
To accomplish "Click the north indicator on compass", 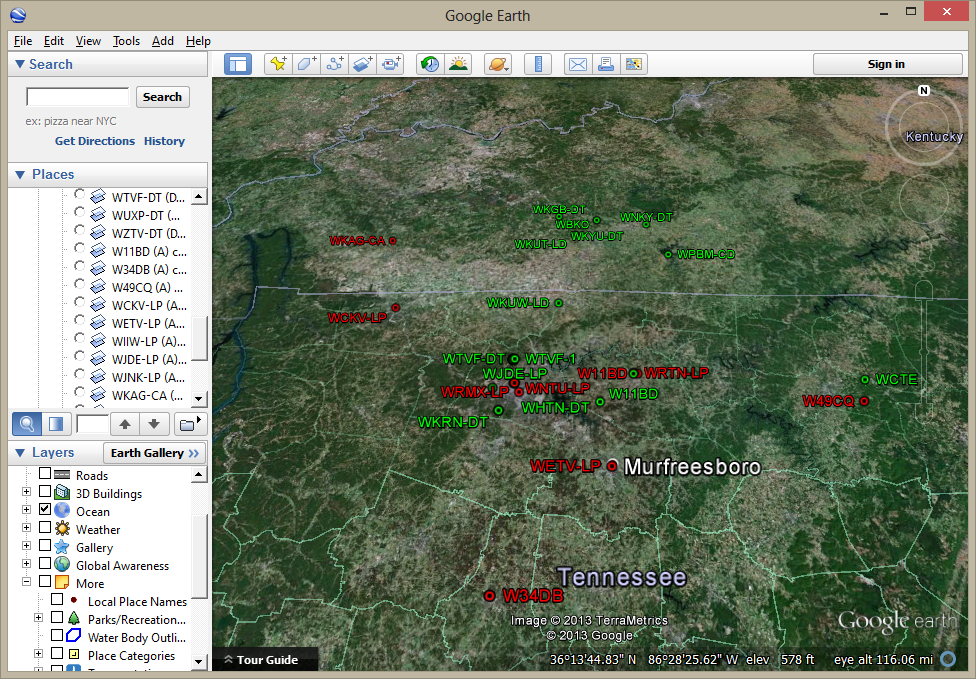I will 924,90.
